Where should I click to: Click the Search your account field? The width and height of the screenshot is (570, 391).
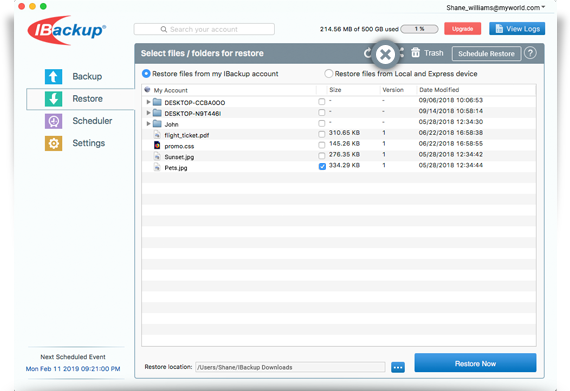coord(204,29)
